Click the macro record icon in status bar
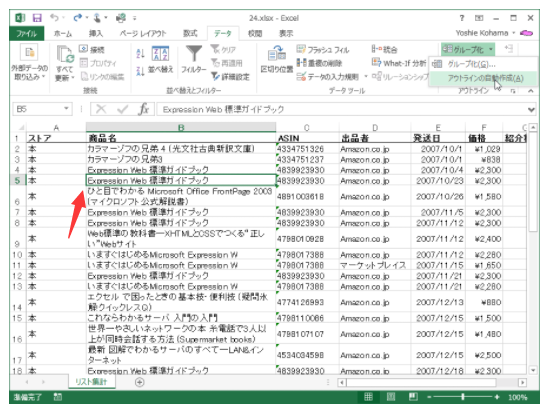This screenshot has height=413, width=549. coord(58,397)
